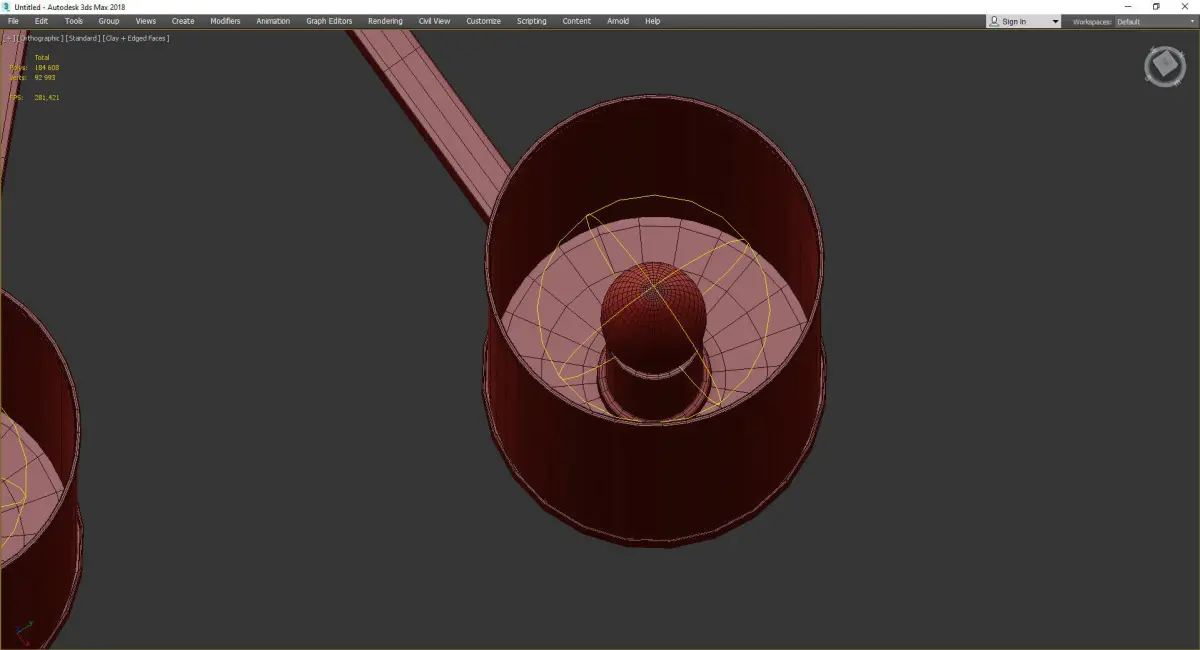The image size is (1200, 650).
Task: Minimize the 3ds Max window
Action: click(1128, 6)
